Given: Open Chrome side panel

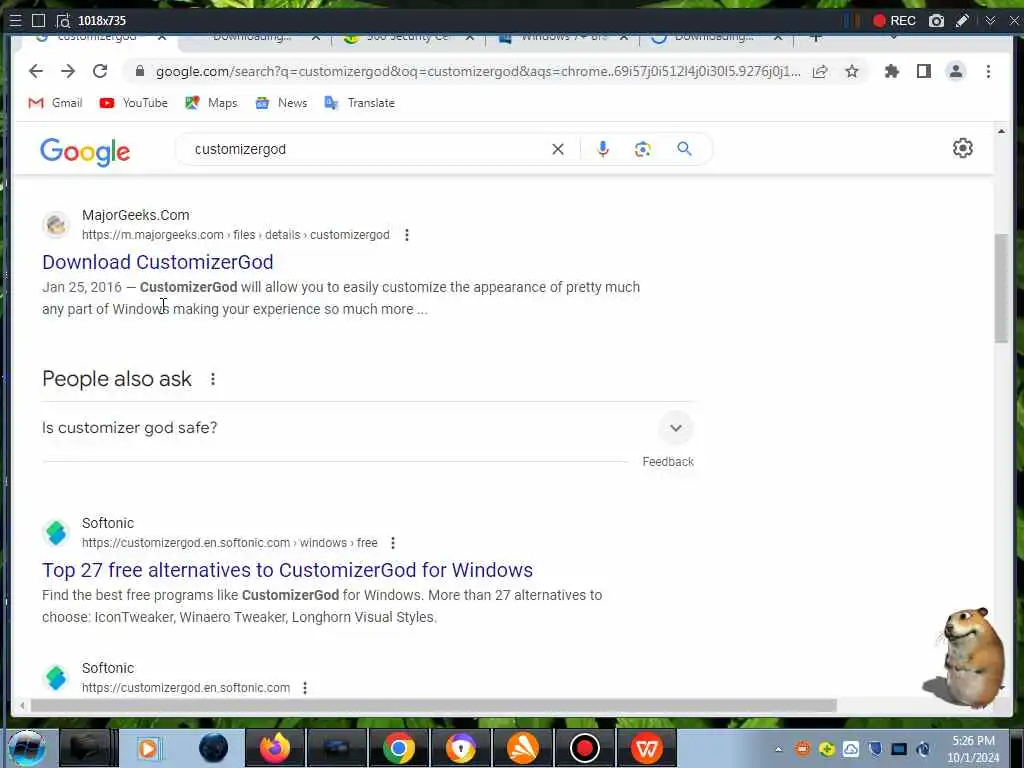Looking at the screenshot, I should 923,71.
